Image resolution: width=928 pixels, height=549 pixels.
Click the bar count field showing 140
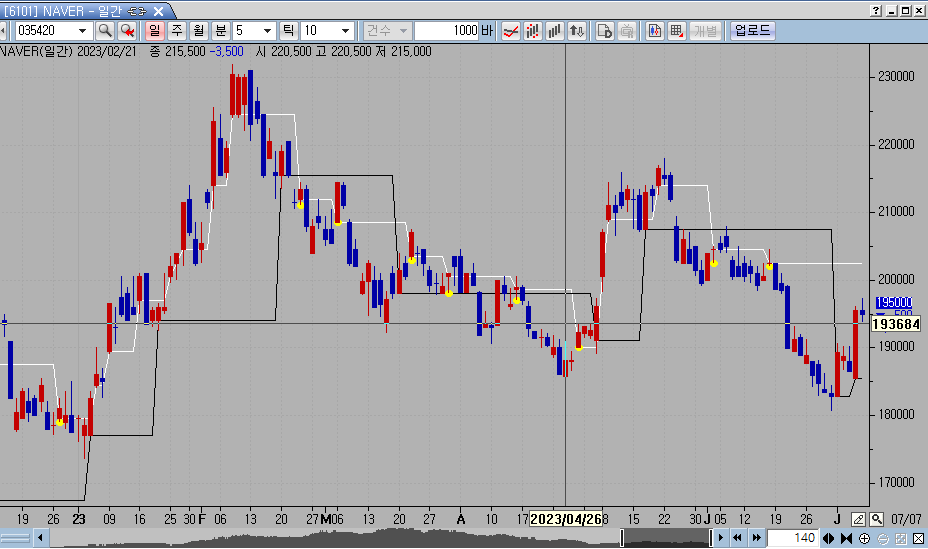coord(791,539)
